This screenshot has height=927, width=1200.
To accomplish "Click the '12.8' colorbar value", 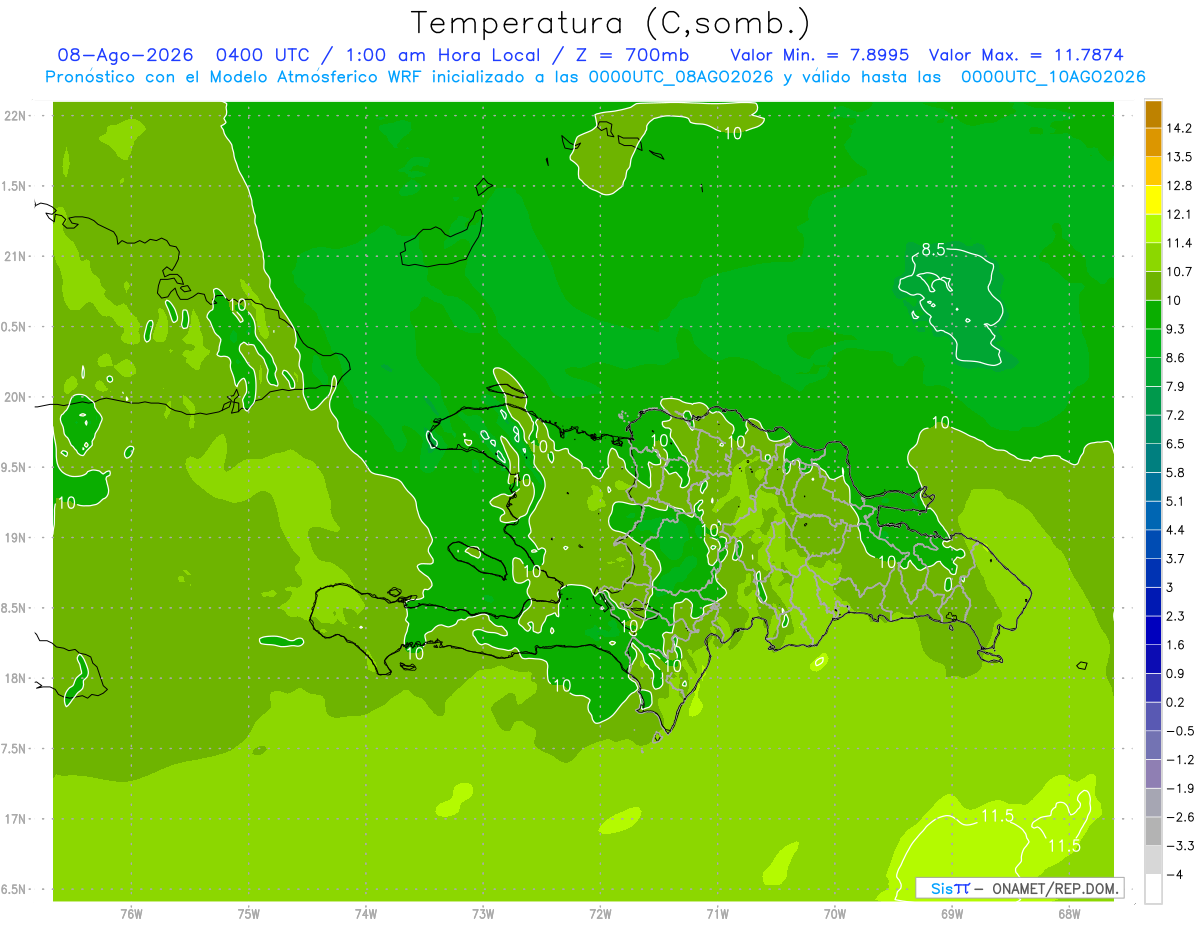I will tap(1179, 186).
